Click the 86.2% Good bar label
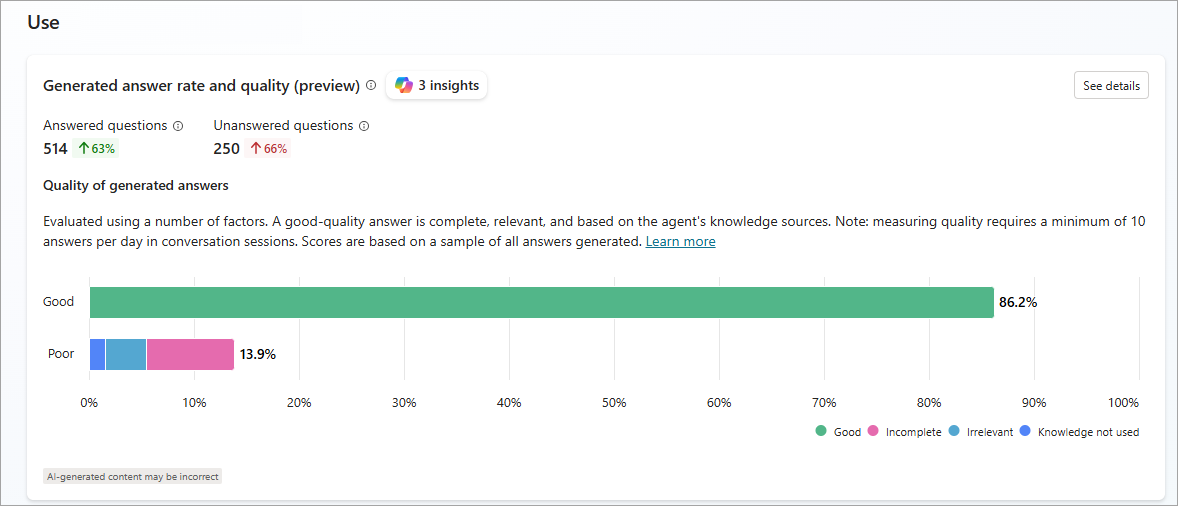 tap(1018, 302)
